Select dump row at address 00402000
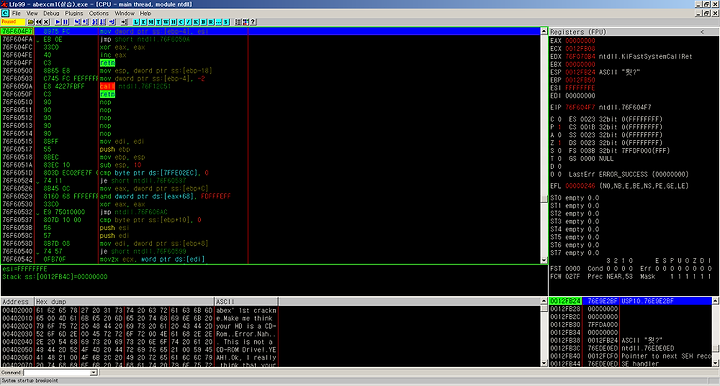 [x=139, y=311]
